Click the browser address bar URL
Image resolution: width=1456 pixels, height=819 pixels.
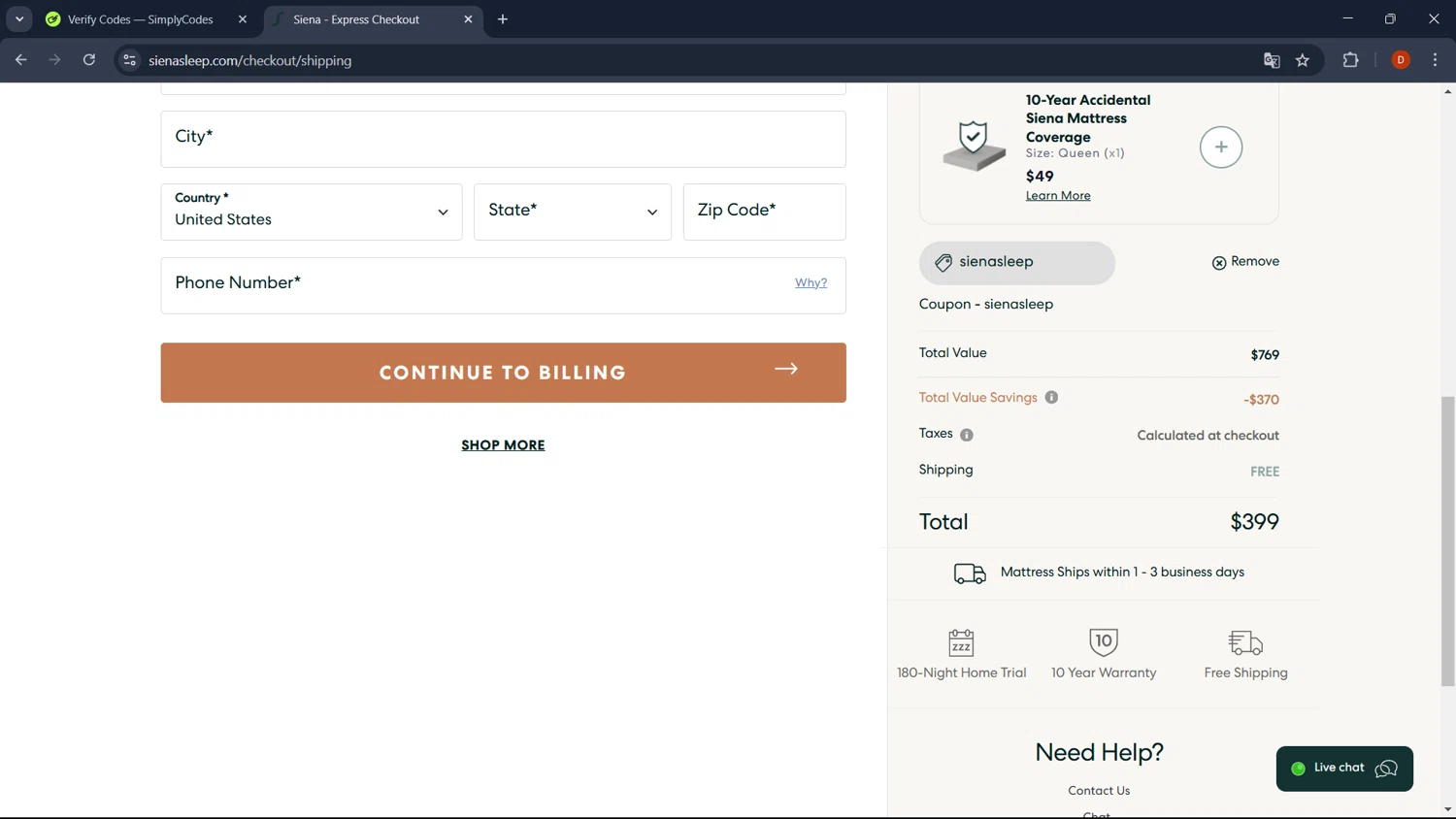250,60
